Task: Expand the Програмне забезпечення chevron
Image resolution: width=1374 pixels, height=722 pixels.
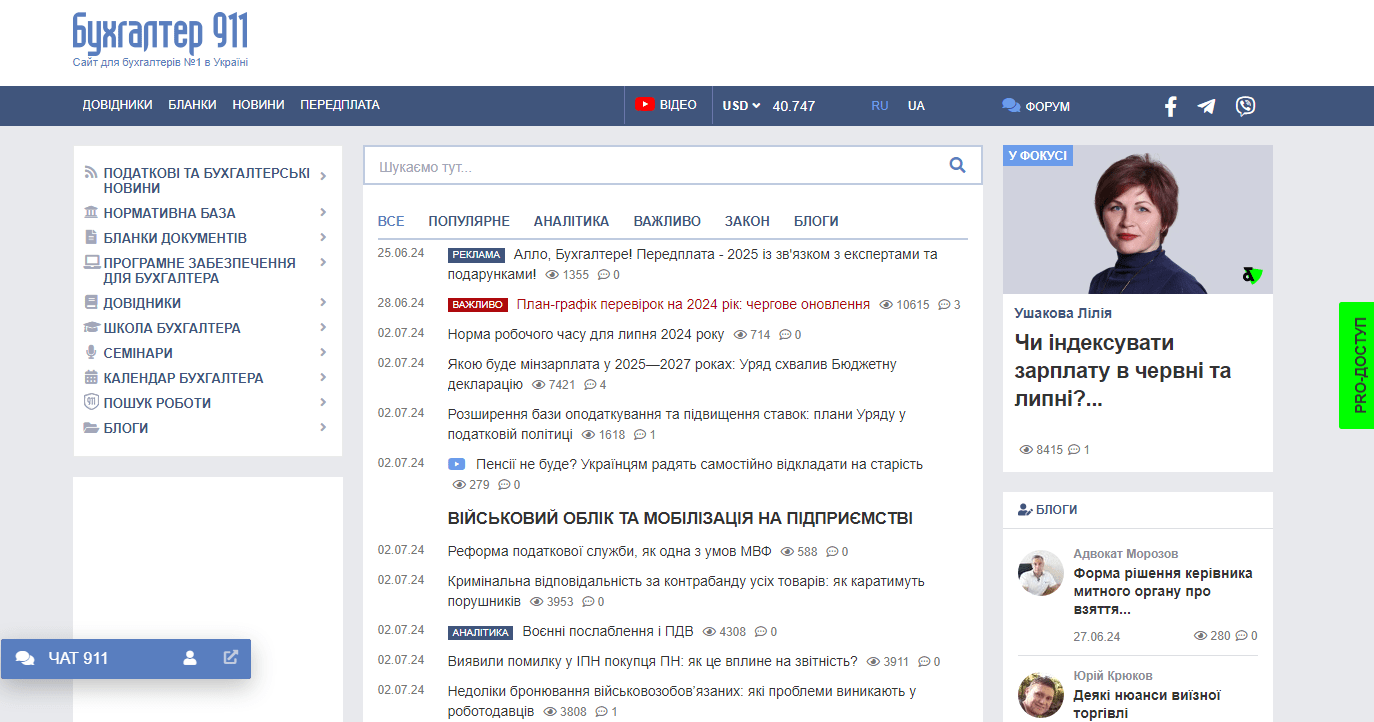Action: point(323,262)
